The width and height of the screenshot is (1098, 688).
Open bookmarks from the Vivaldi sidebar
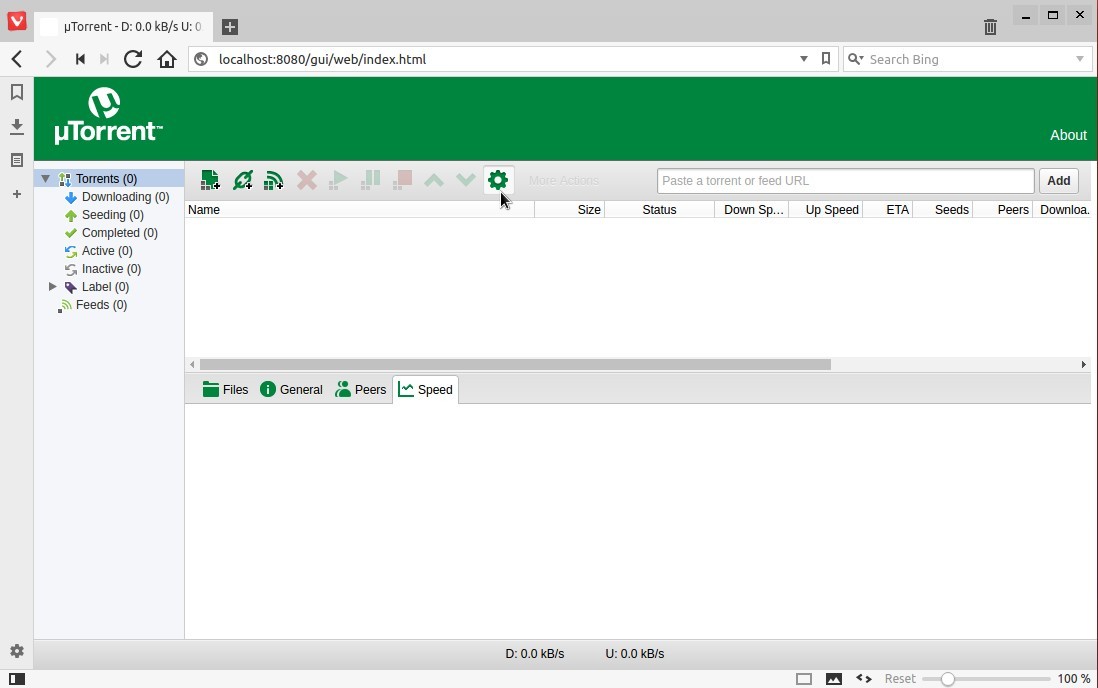pos(16,92)
